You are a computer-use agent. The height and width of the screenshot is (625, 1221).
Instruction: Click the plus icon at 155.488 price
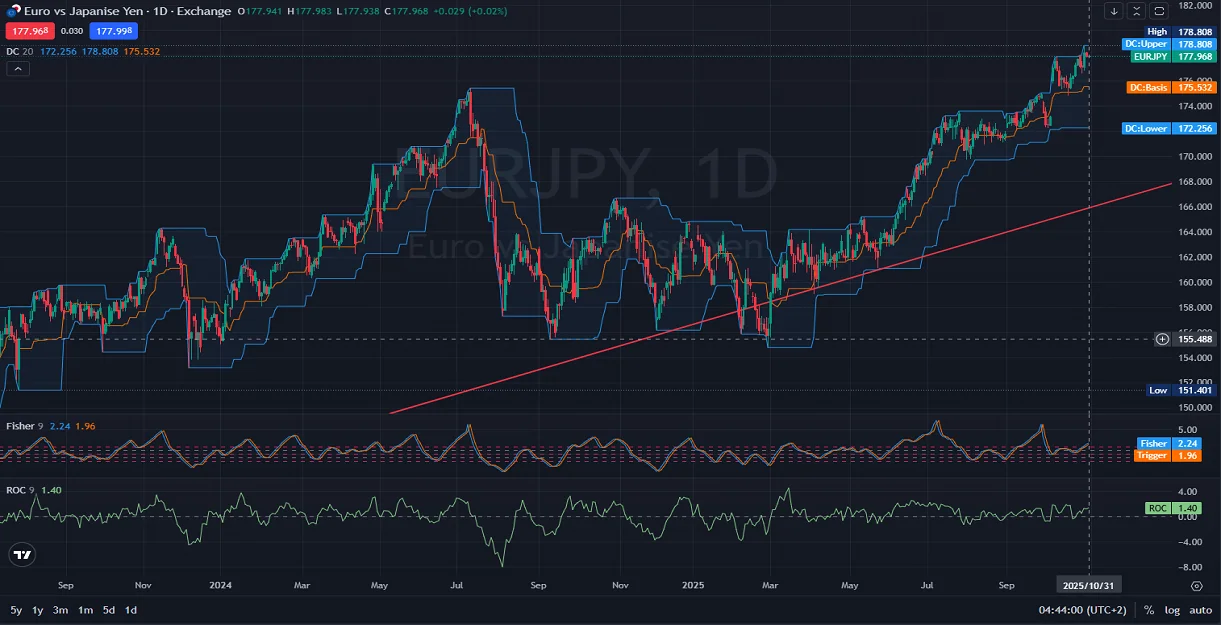[x=1162, y=339]
